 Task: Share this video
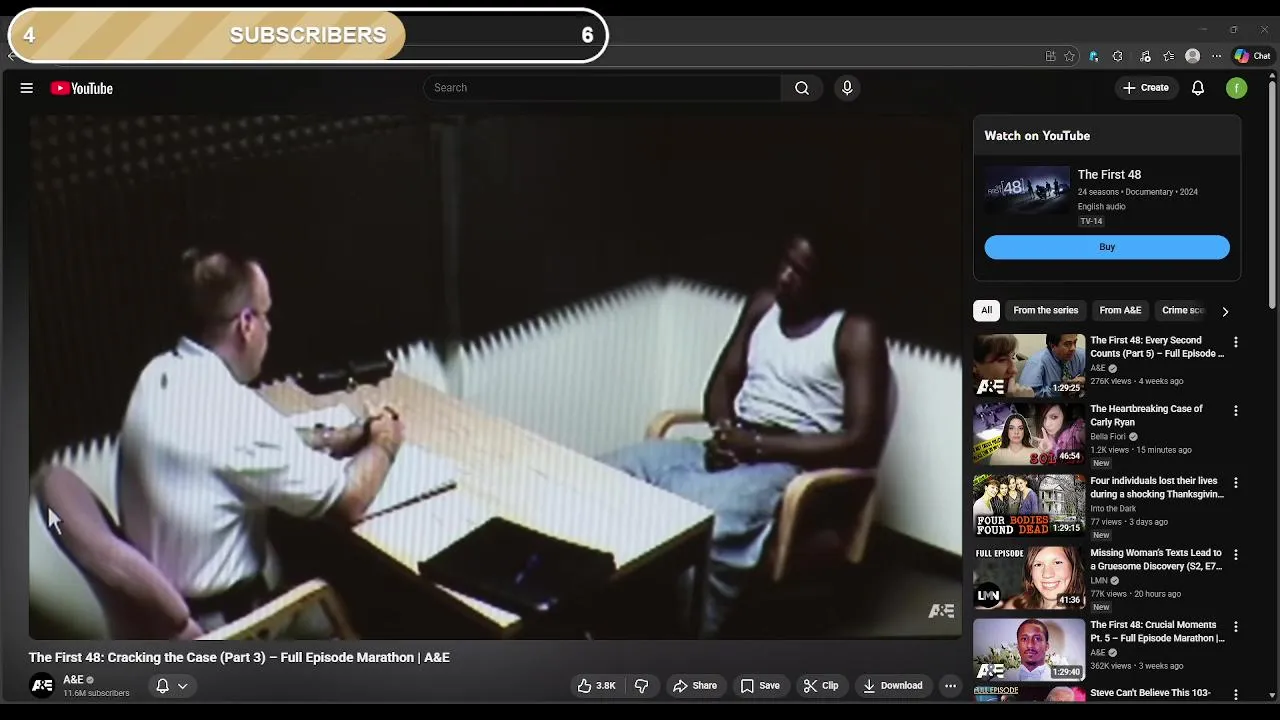click(695, 686)
